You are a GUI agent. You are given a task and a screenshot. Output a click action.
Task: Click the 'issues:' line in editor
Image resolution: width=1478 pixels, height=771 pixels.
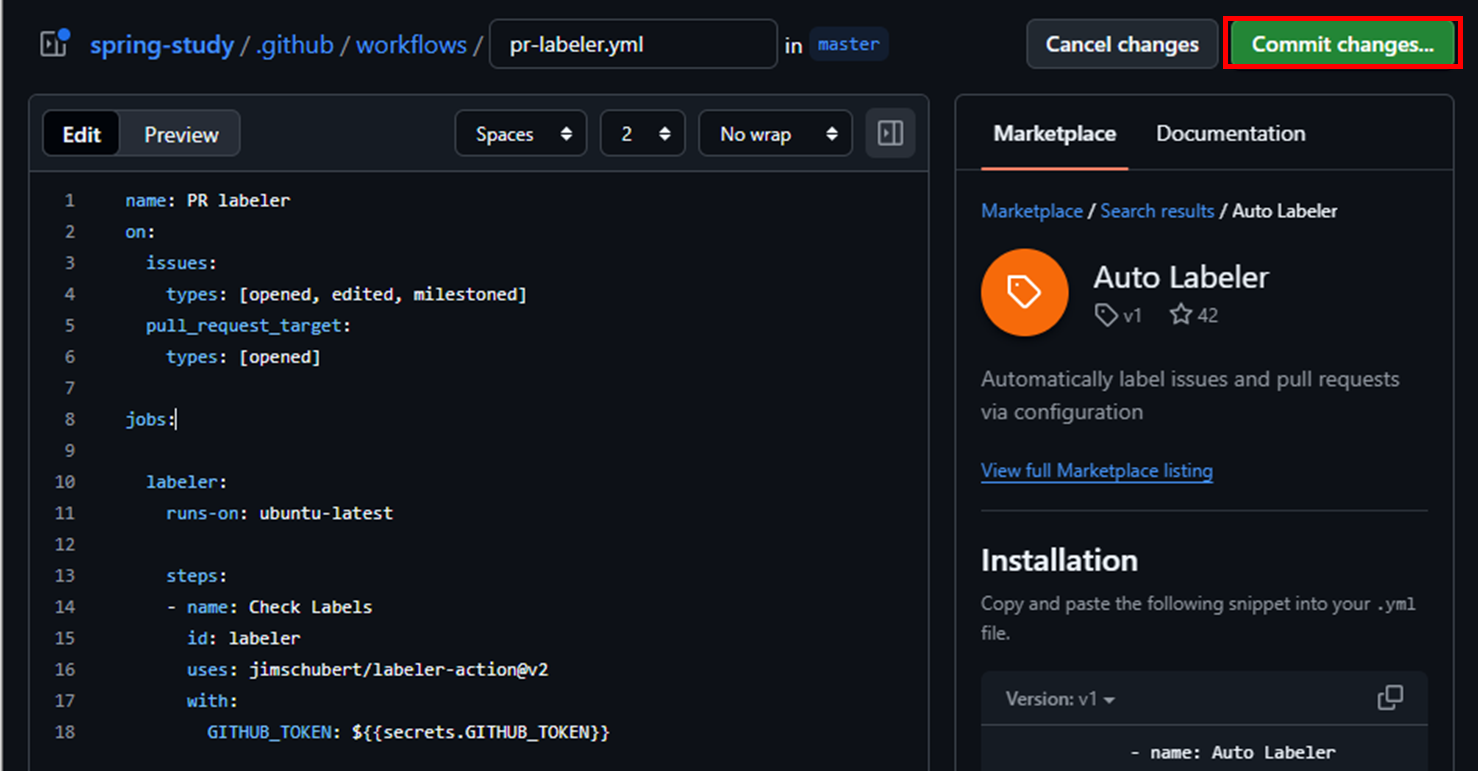pyautogui.click(x=181, y=263)
